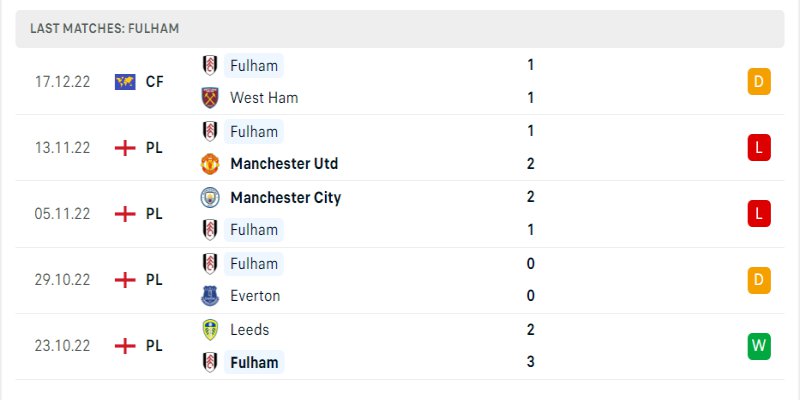The image size is (800, 400).
Task: Click the Leeds club crest
Action: click(209, 329)
